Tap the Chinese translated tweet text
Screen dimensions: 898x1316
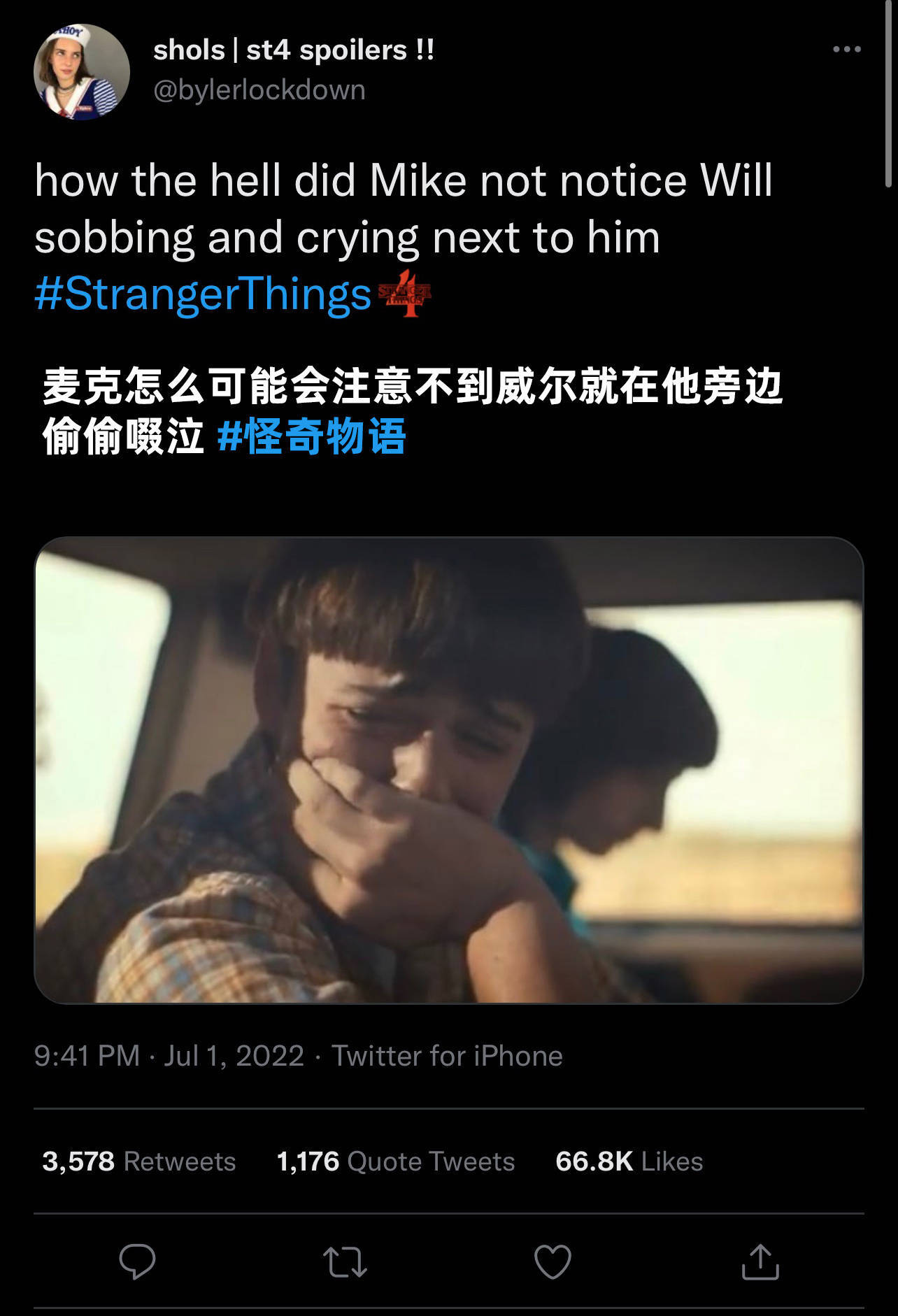[413, 411]
